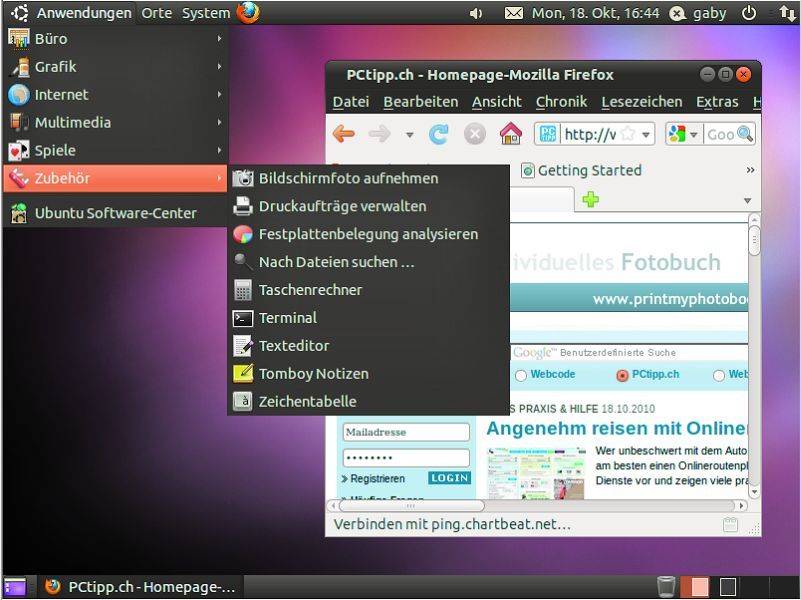Open the System panel menu
The image size is (801, 600).
[206, 13]
